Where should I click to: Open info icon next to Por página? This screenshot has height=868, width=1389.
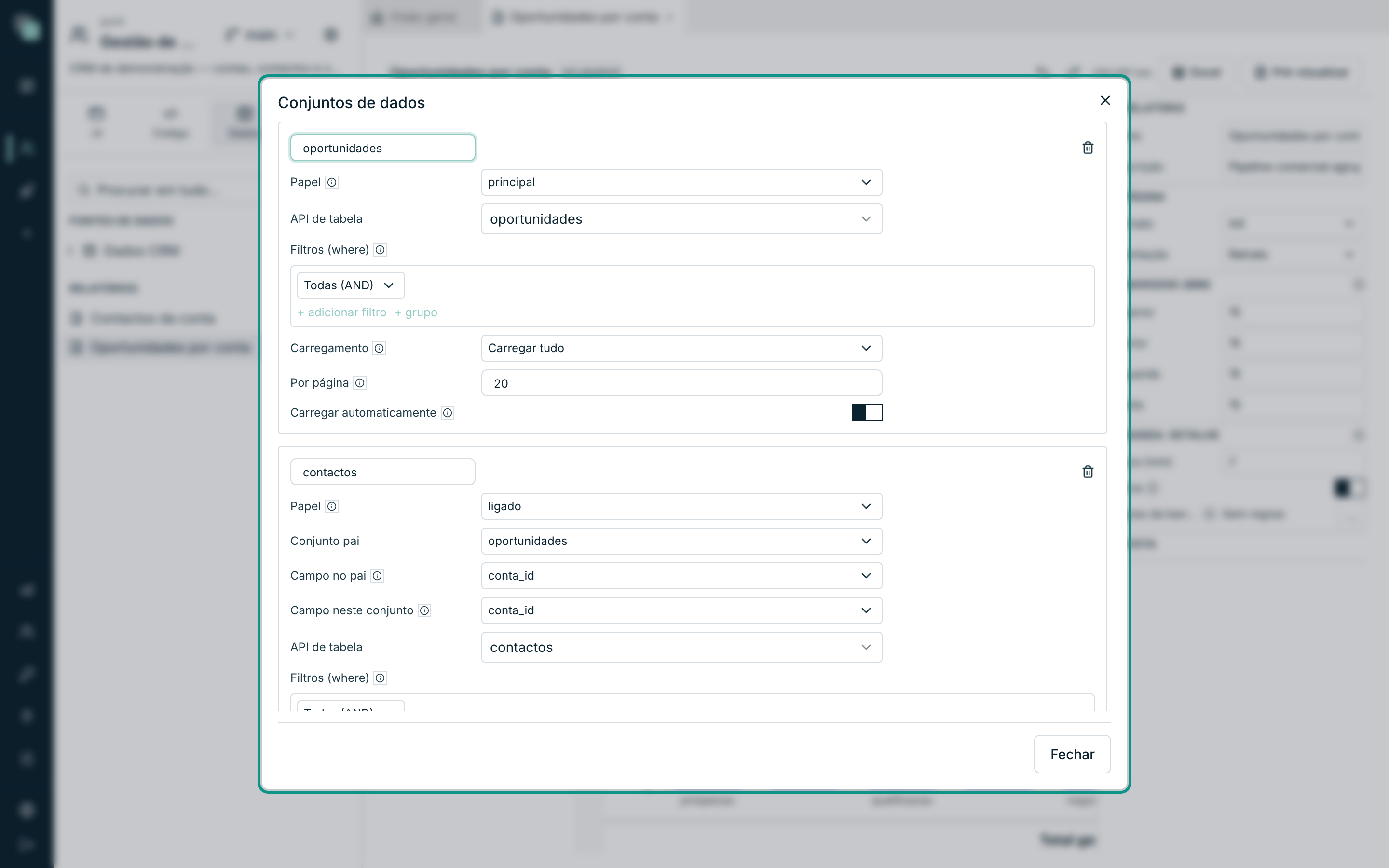point(360,383)
